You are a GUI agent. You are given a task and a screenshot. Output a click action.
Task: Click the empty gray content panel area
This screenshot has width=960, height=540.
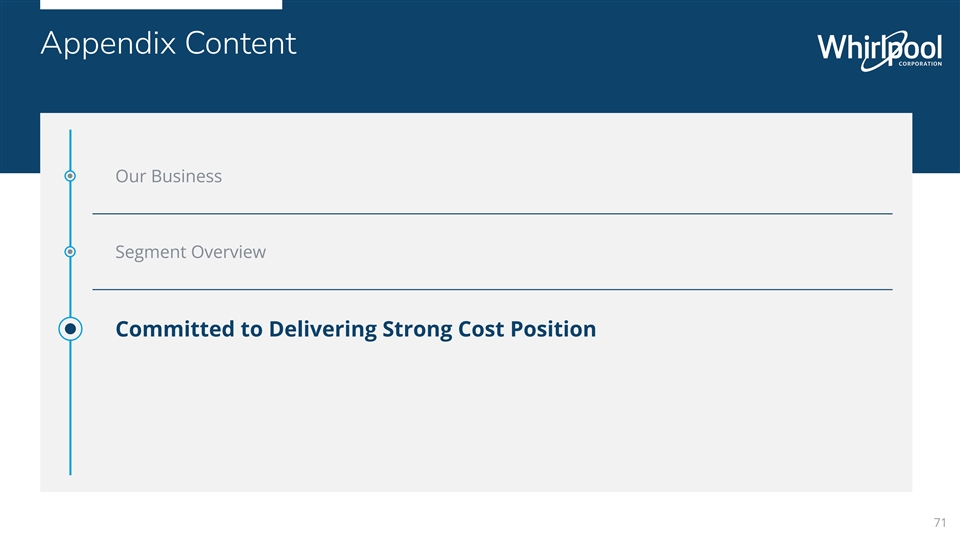500,420
